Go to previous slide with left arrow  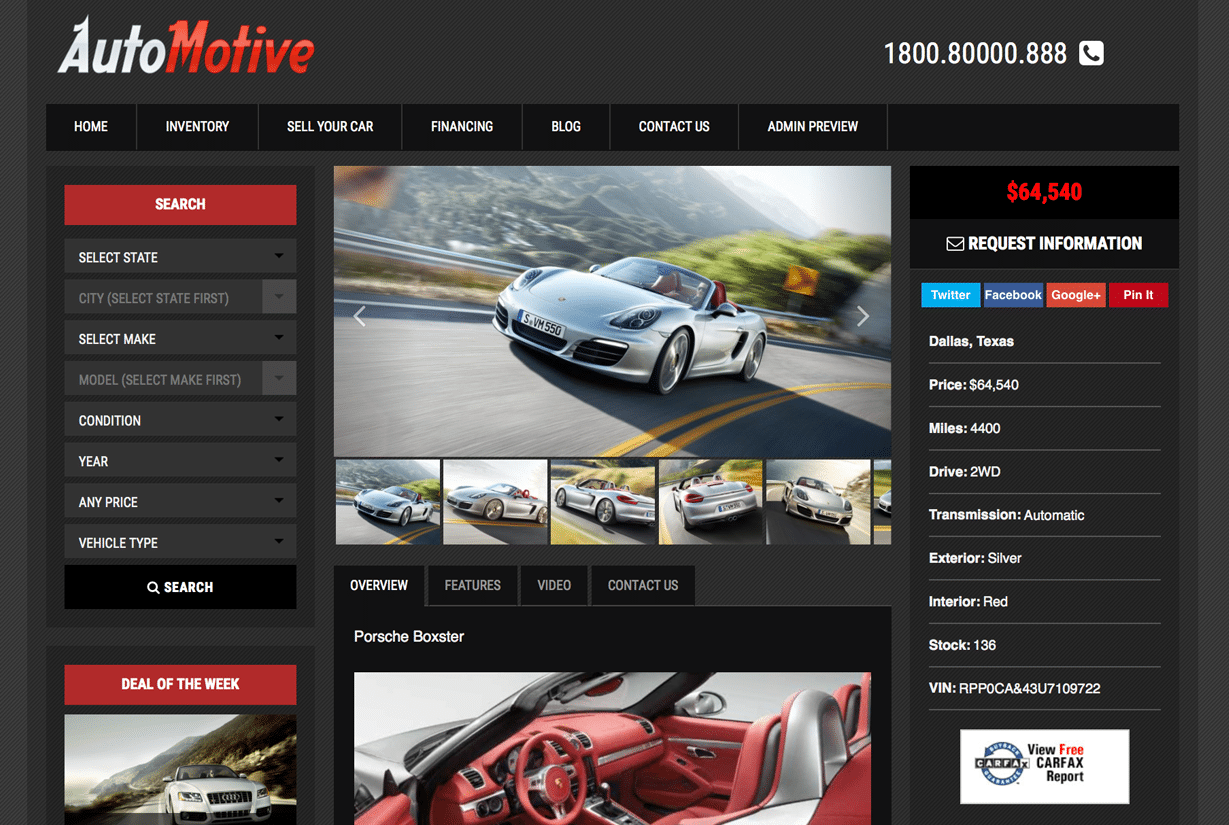pyautogui.click(x=360, y=316)
